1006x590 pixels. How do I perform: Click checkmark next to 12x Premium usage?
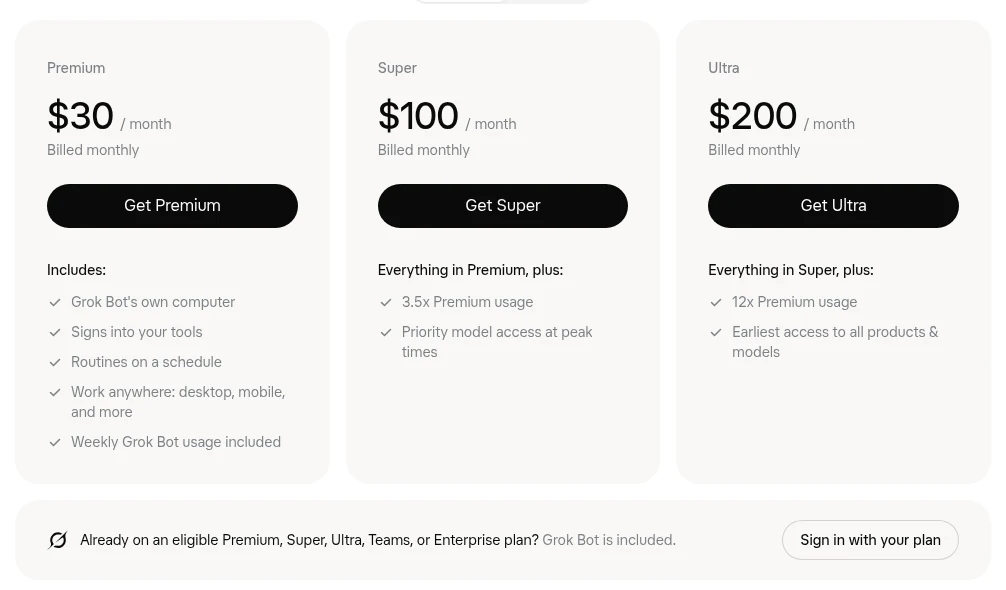716,302
